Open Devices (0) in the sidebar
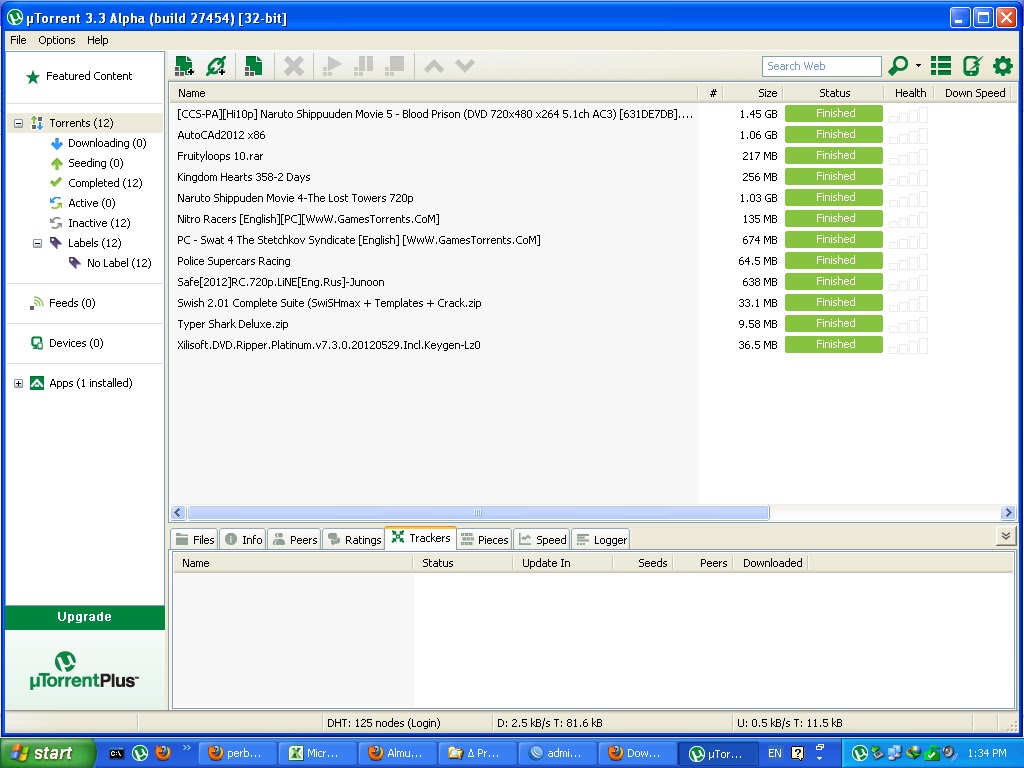 (x=76, y=343)
